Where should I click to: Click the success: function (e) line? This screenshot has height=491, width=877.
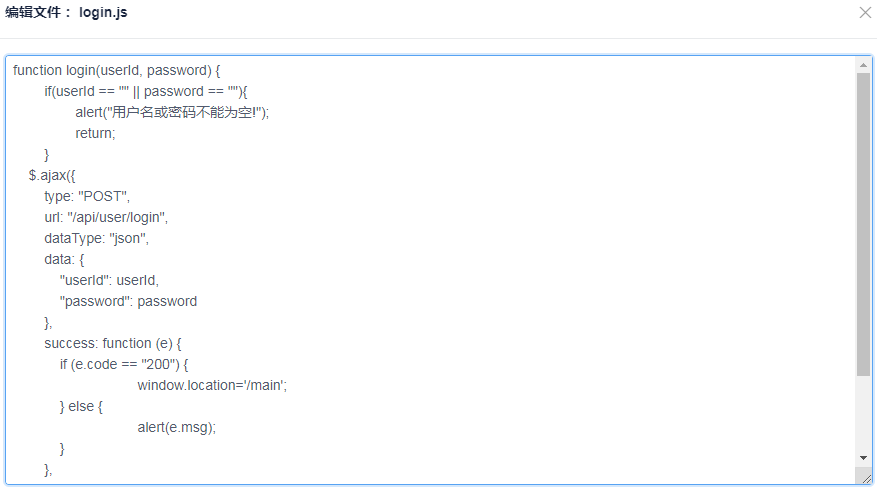(113, 343)
